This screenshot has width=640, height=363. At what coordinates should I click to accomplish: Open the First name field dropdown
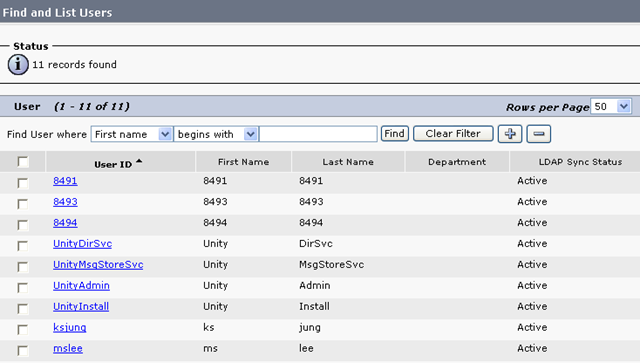click(x=131, y=134)
